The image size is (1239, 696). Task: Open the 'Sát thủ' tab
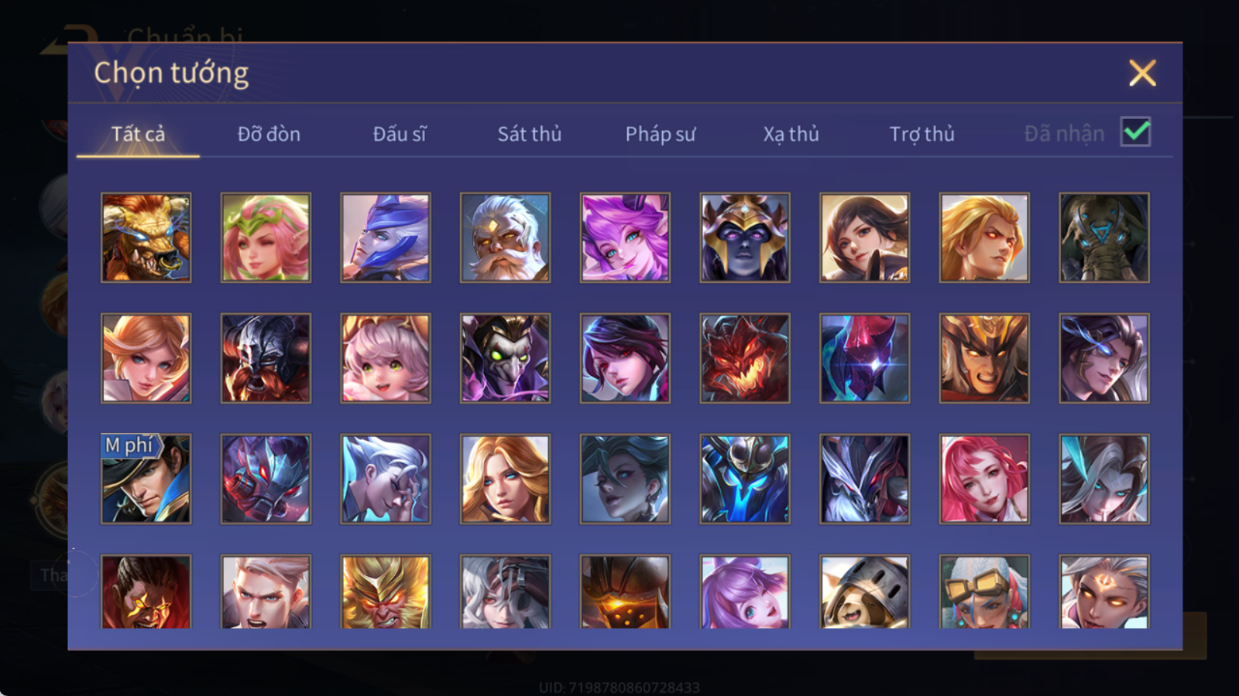tap(530, 134)
